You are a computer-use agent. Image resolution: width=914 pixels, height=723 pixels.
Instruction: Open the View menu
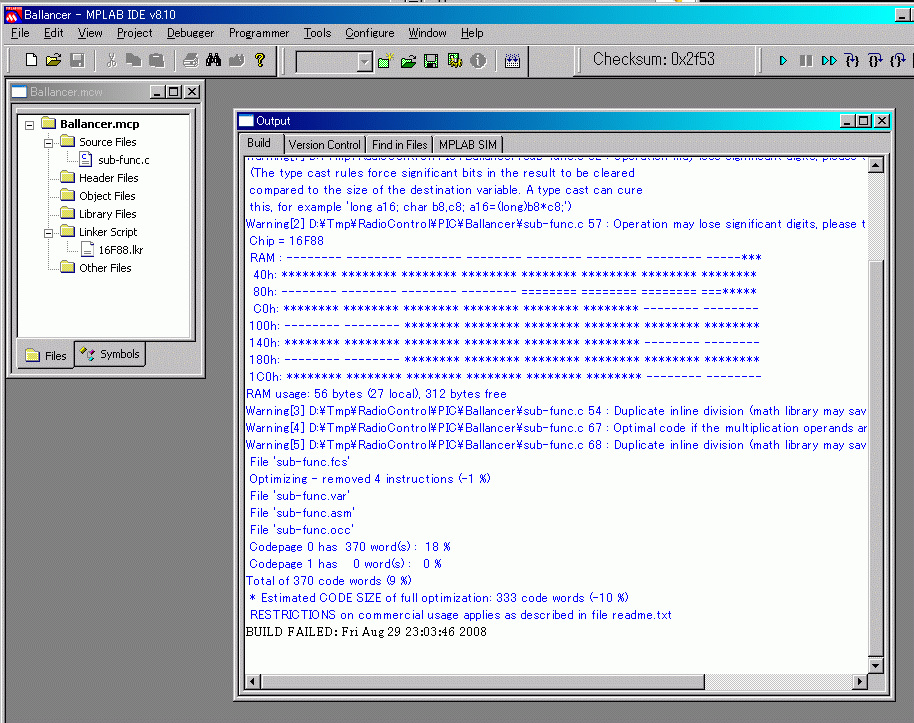[x=90, y=33]
